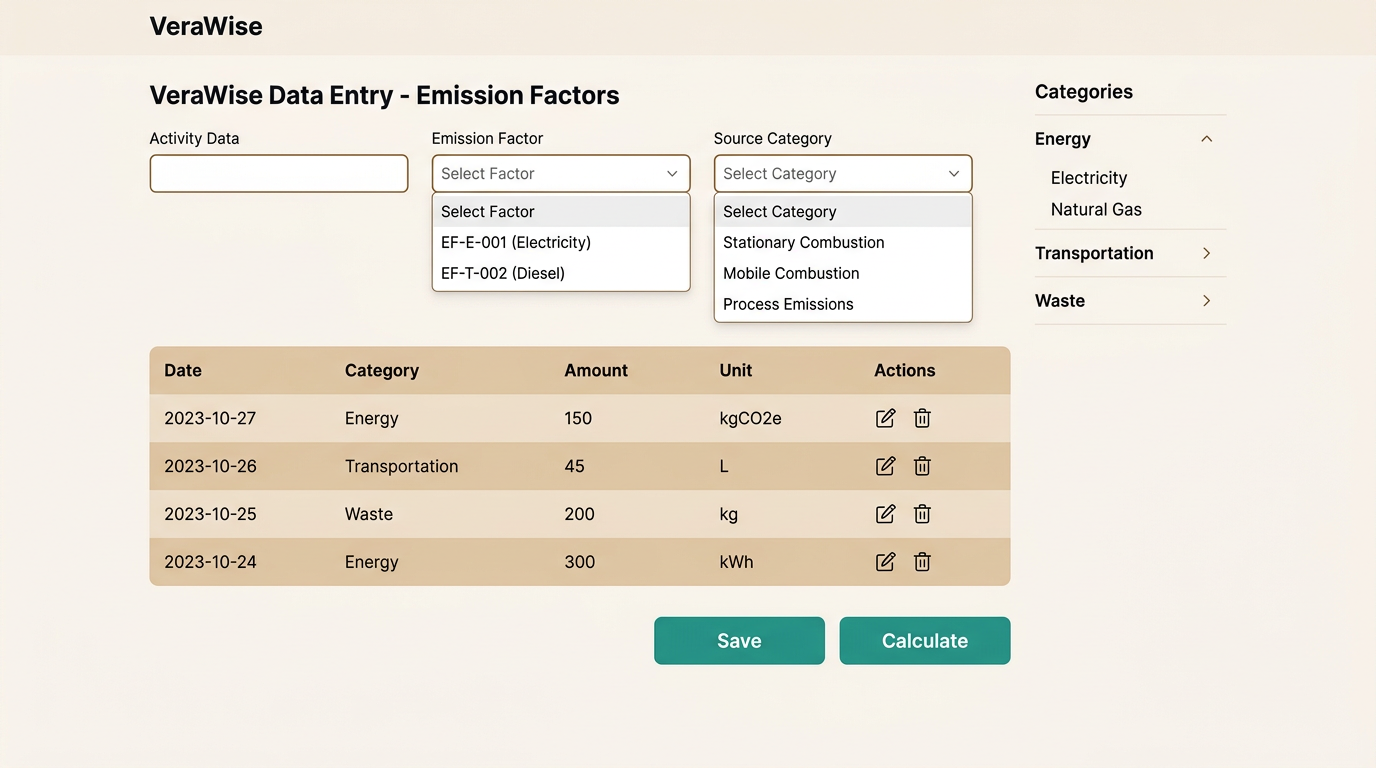Focus the Activity Data input field
1376x768 pixels.
(x=279, y=173)
